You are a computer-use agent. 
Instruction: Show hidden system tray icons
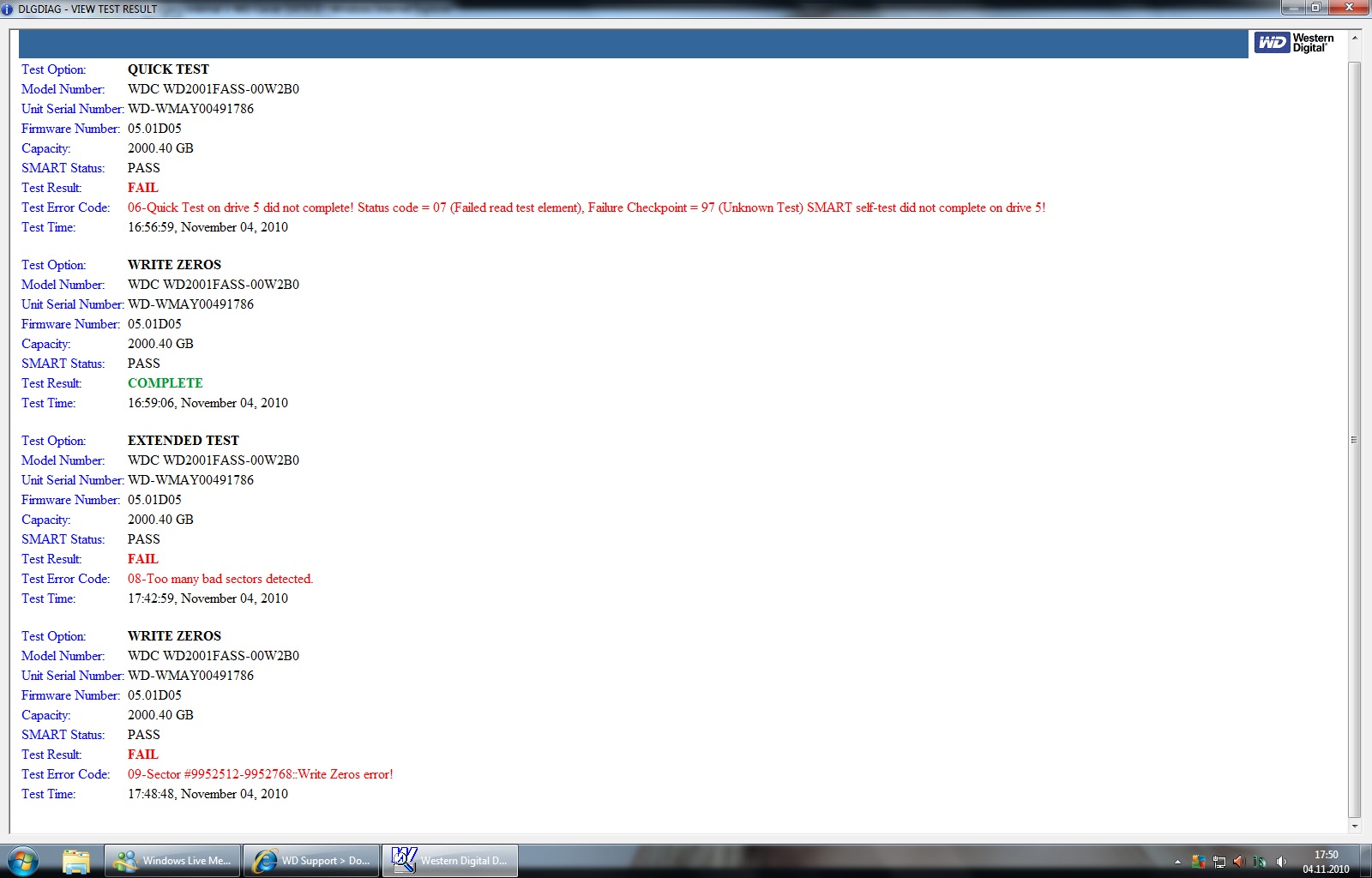[x=1177, y=862]
